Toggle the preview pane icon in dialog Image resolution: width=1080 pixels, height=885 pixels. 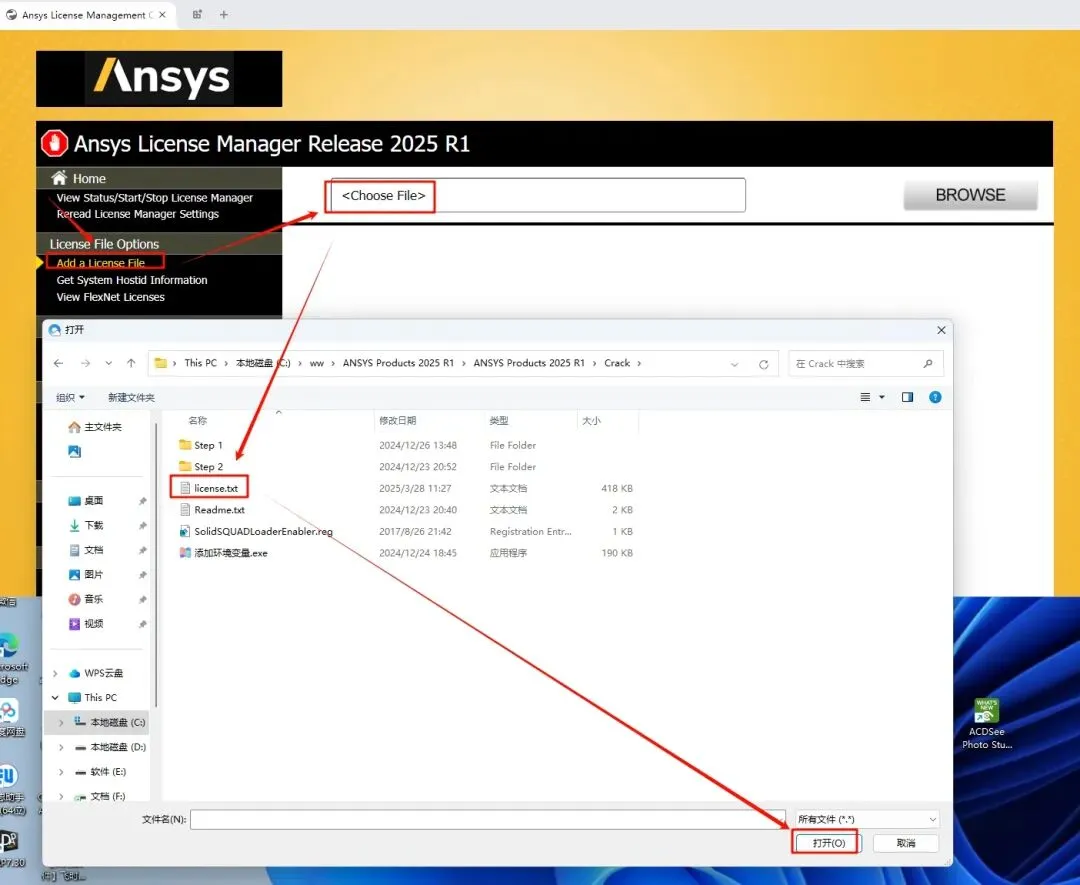(x=907, y=397)
